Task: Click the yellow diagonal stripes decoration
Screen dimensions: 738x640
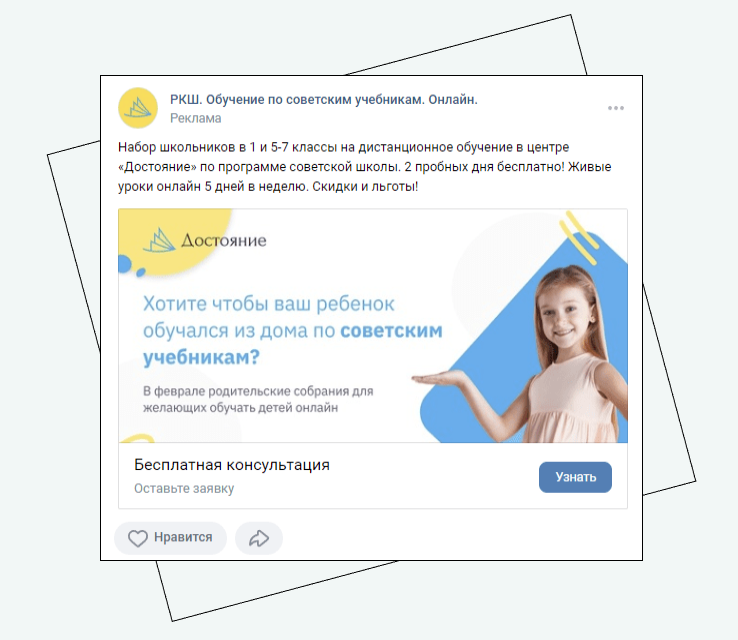Action: pyautogui.click(x=578, y=237)
